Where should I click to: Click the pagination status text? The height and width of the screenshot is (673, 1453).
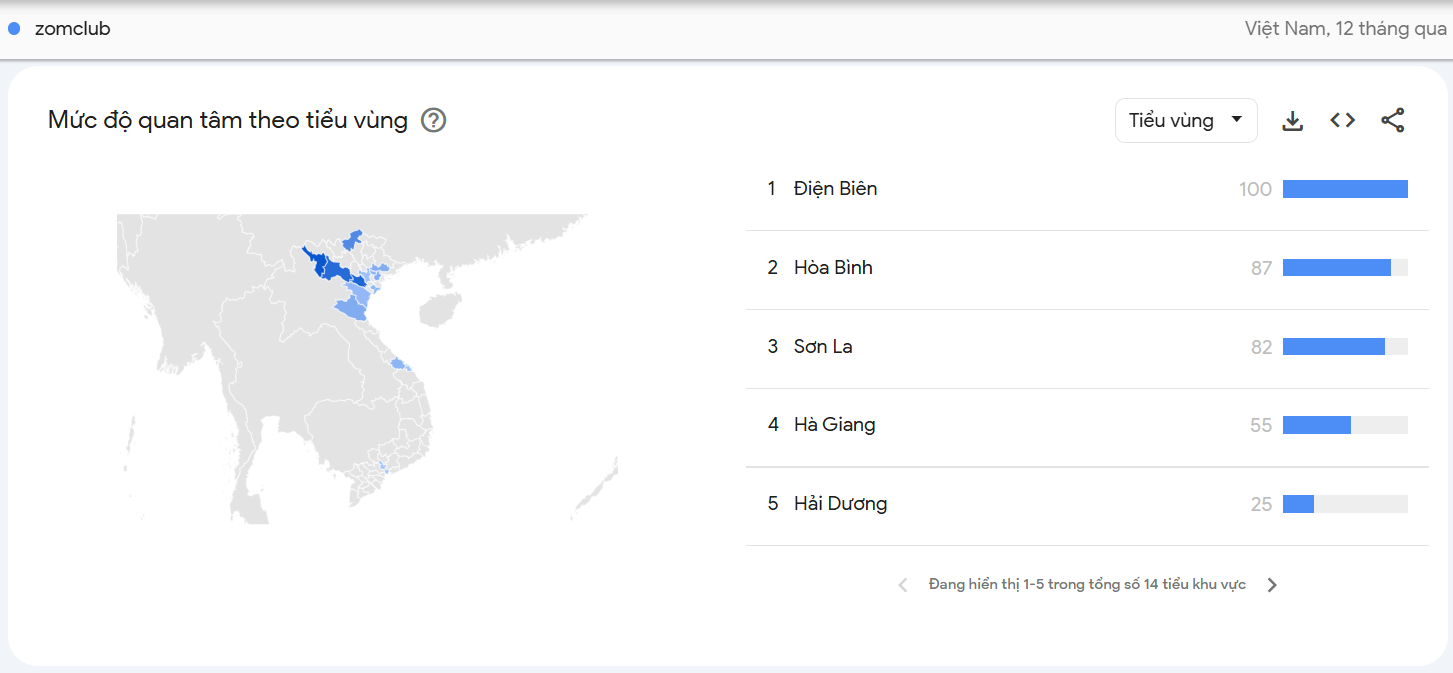coord(1087,585)
